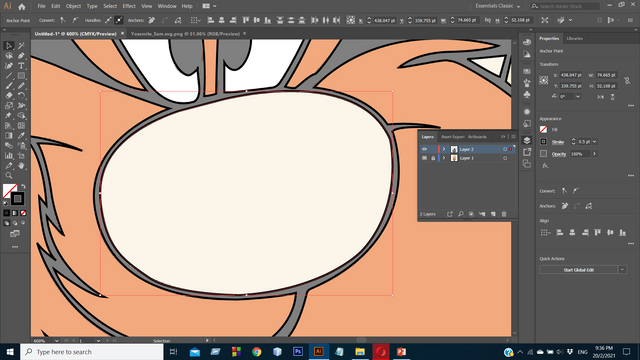Click the Home icon in top bar
The width and height of the screenshot is (640, 360).
tap(22, 7)
